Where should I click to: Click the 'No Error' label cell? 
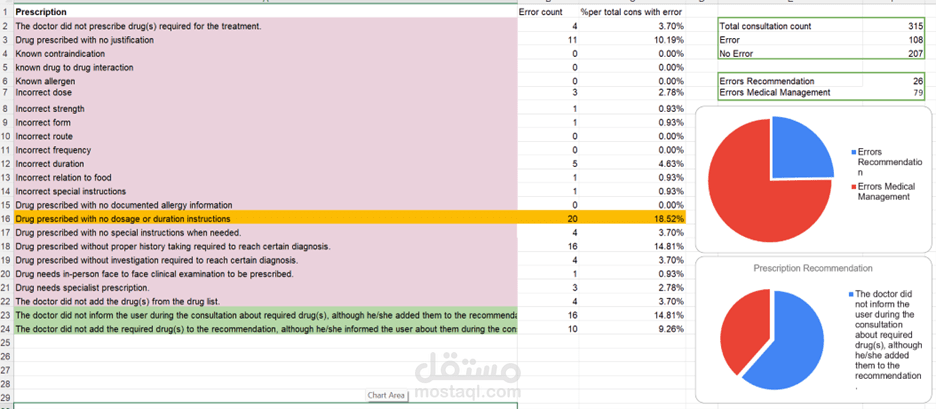click(790, 54)
